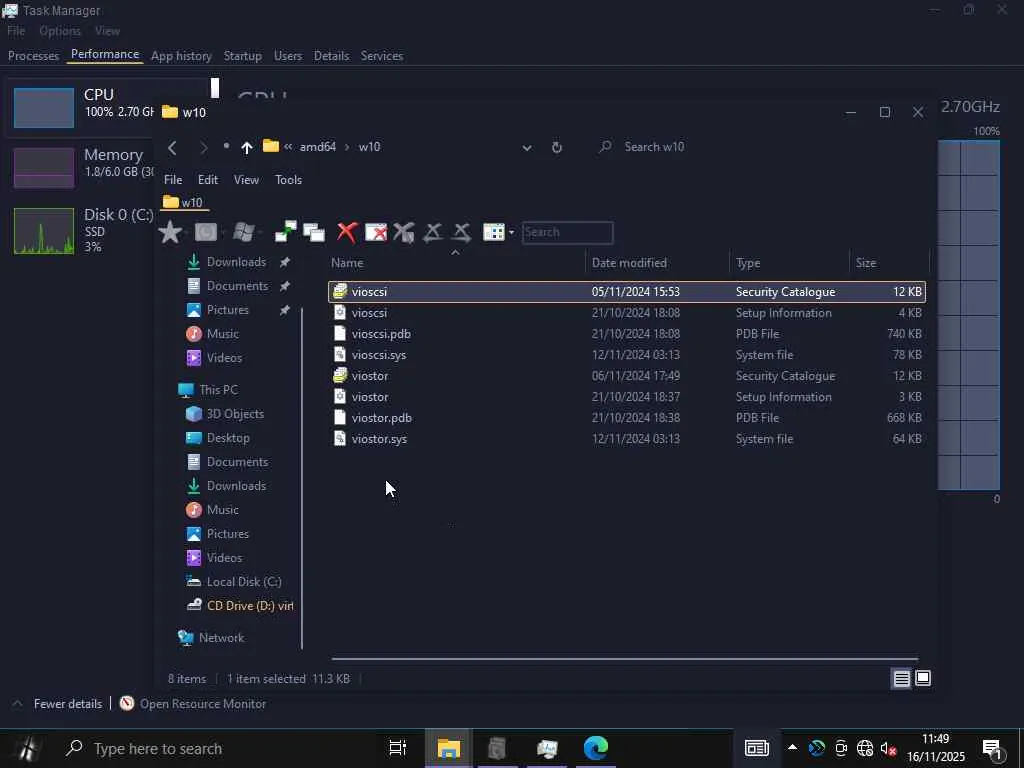
Task: Switch to large icons view using bottom-right button
Action: pyautogui.click(x=923, y=679)
